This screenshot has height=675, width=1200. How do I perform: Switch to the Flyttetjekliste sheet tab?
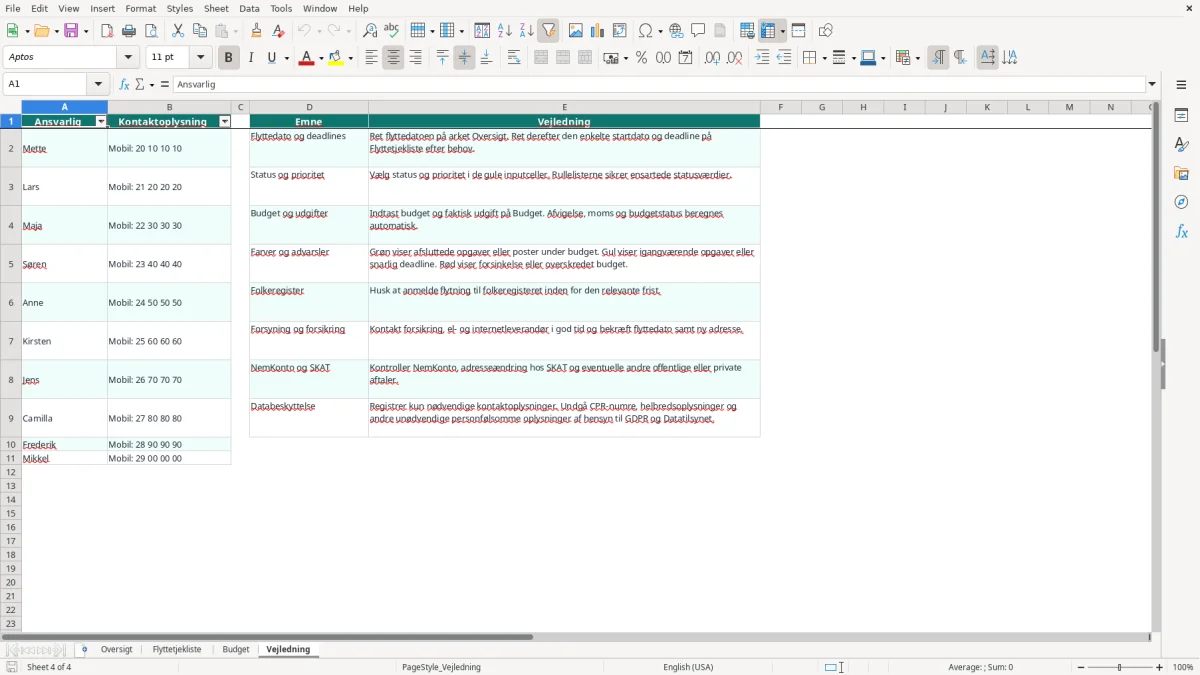point(177,650)
